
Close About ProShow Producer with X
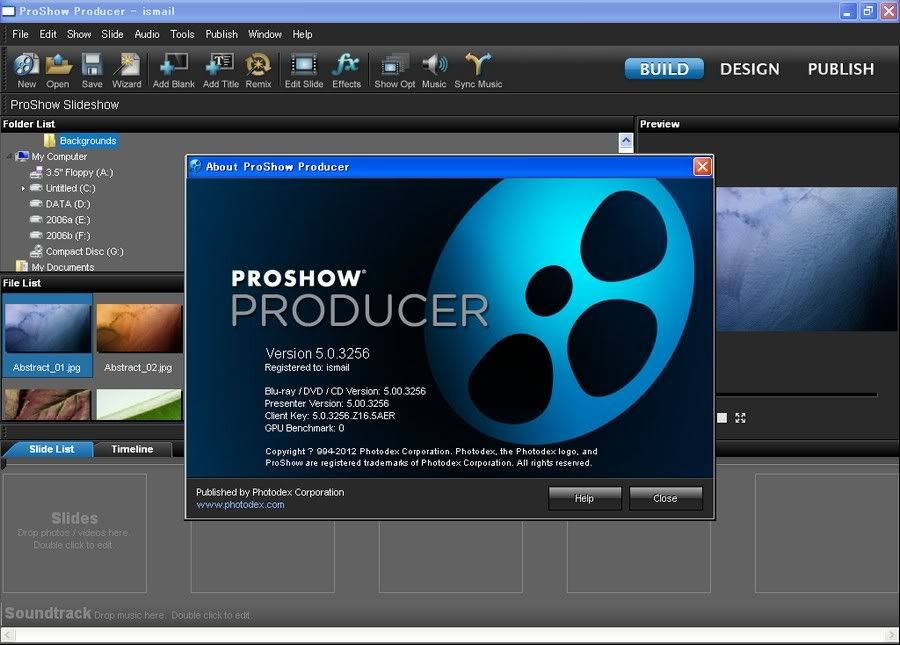[x=703, y=166]
